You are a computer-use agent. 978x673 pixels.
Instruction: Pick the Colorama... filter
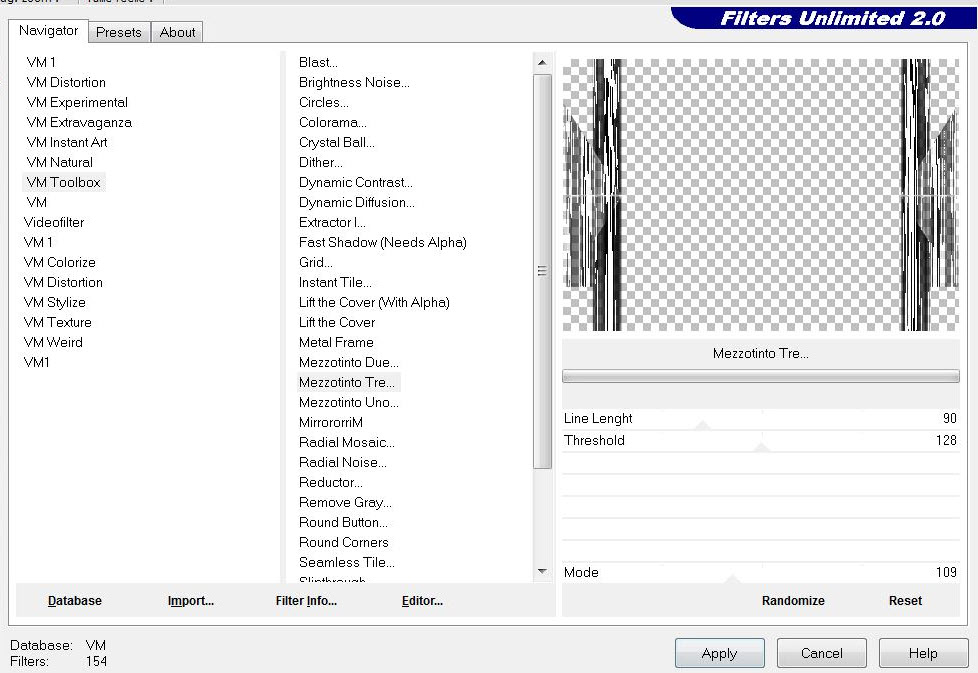[332, 122]
